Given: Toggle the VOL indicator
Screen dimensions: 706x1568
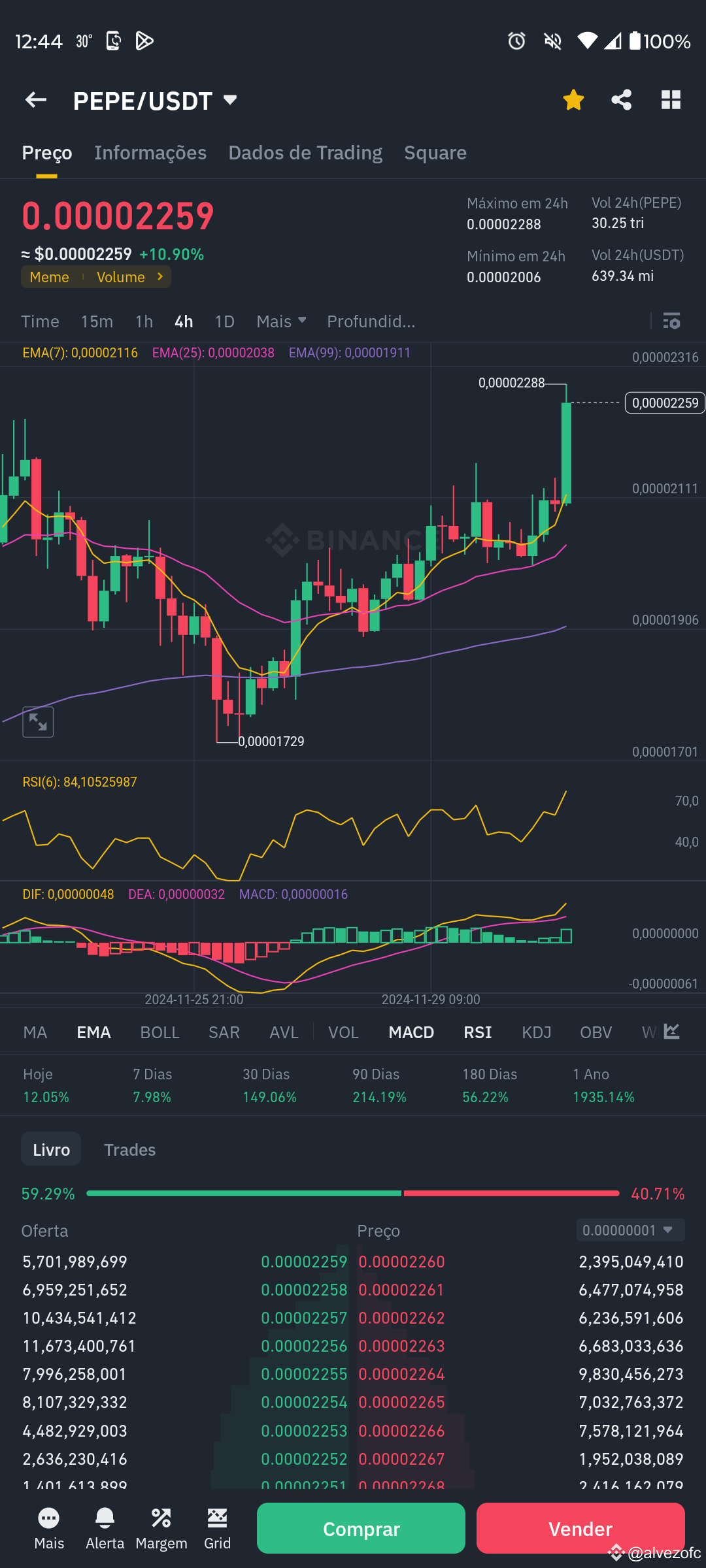Looking at the screenshot, I should 343,1032.
